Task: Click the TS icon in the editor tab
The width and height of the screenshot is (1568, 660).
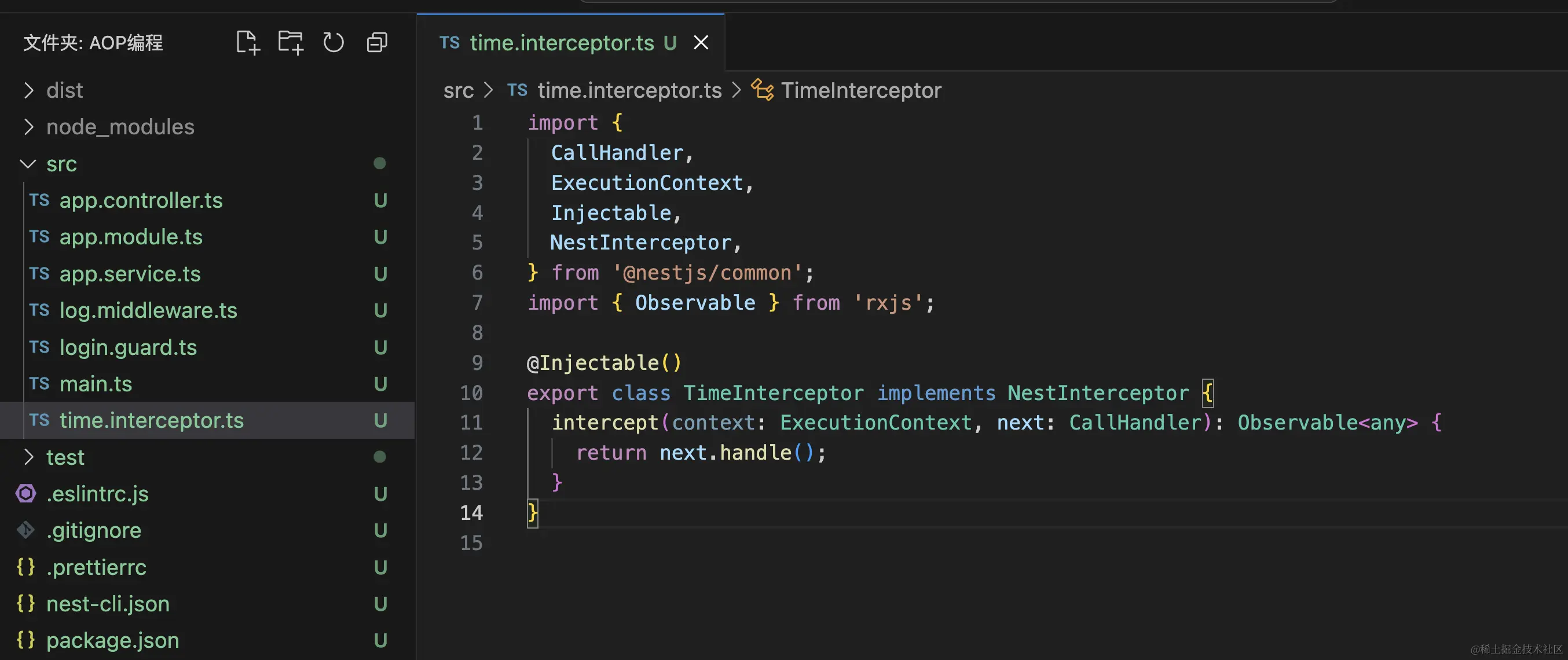Action: (x=449, y=43)
